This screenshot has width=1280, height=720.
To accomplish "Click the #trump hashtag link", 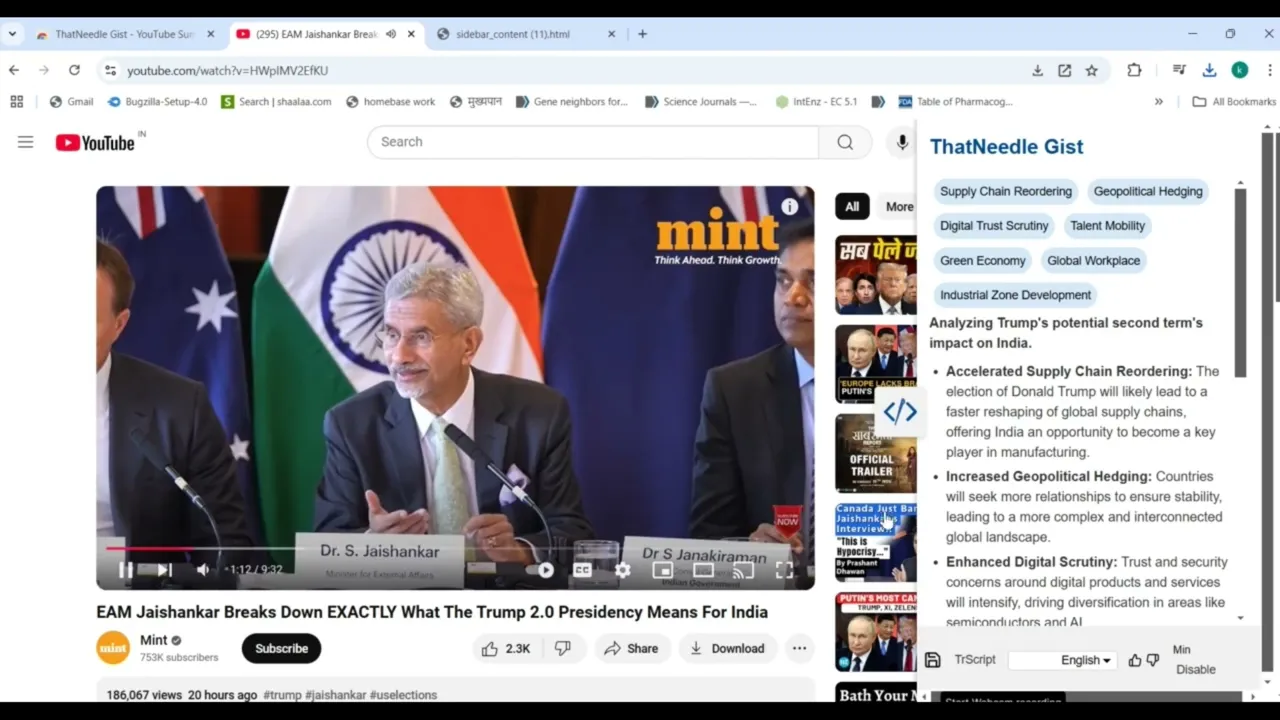I will 282,695.
